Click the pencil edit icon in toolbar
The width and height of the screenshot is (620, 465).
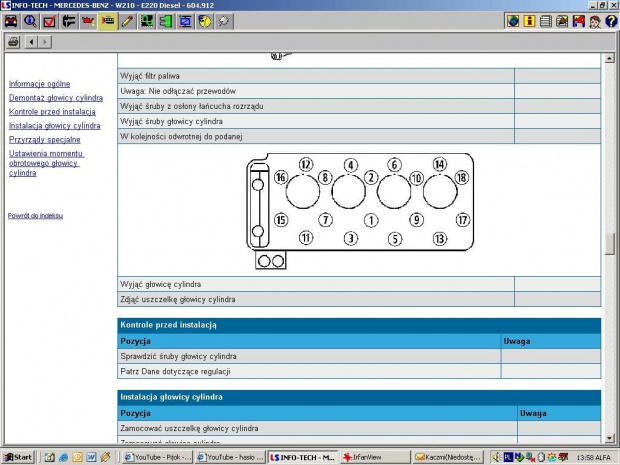[x=127, y=21]
